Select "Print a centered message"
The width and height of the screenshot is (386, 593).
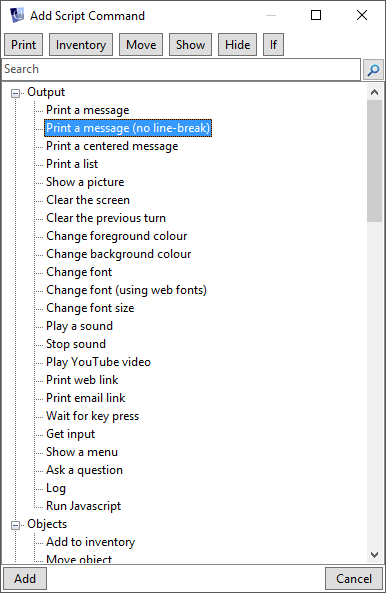(112, 146)
